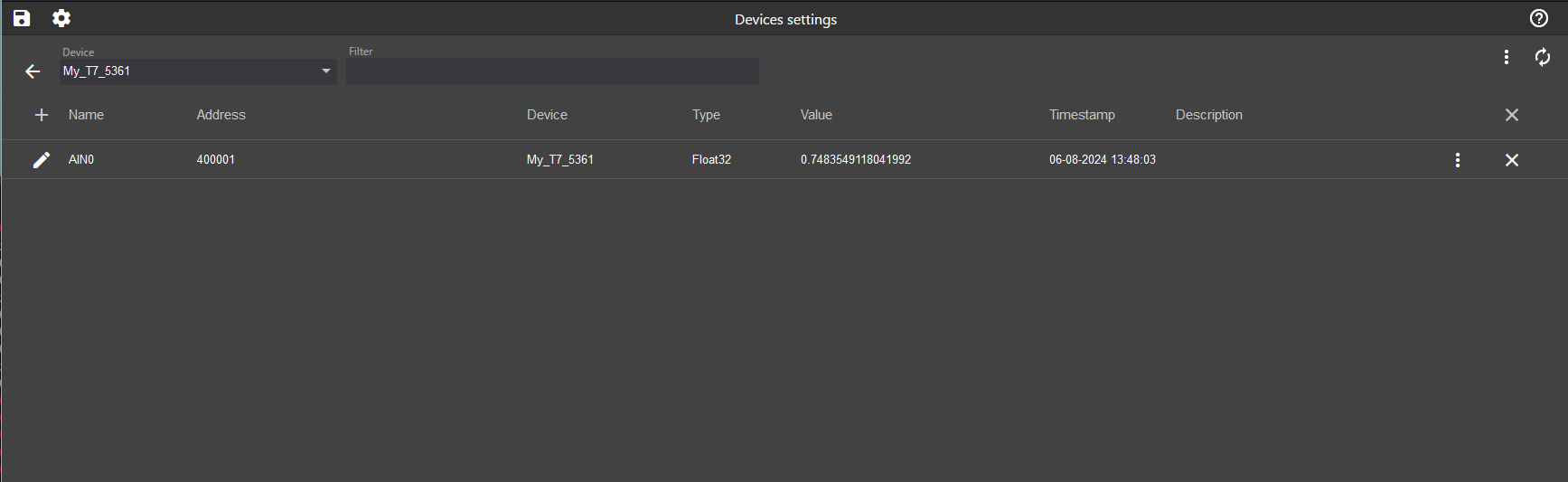Click the Value column header
Viewport: 1568px width, 482px height.
pyautogui.click(x=816, y=115)
